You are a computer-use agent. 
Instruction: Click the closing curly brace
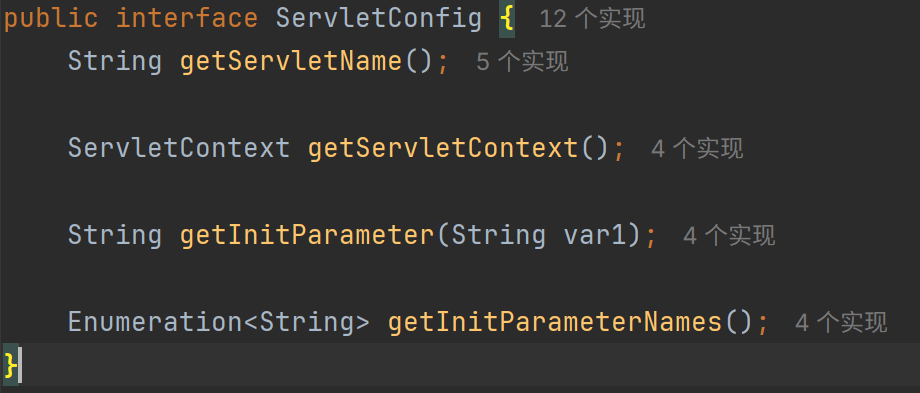(11, 364)
